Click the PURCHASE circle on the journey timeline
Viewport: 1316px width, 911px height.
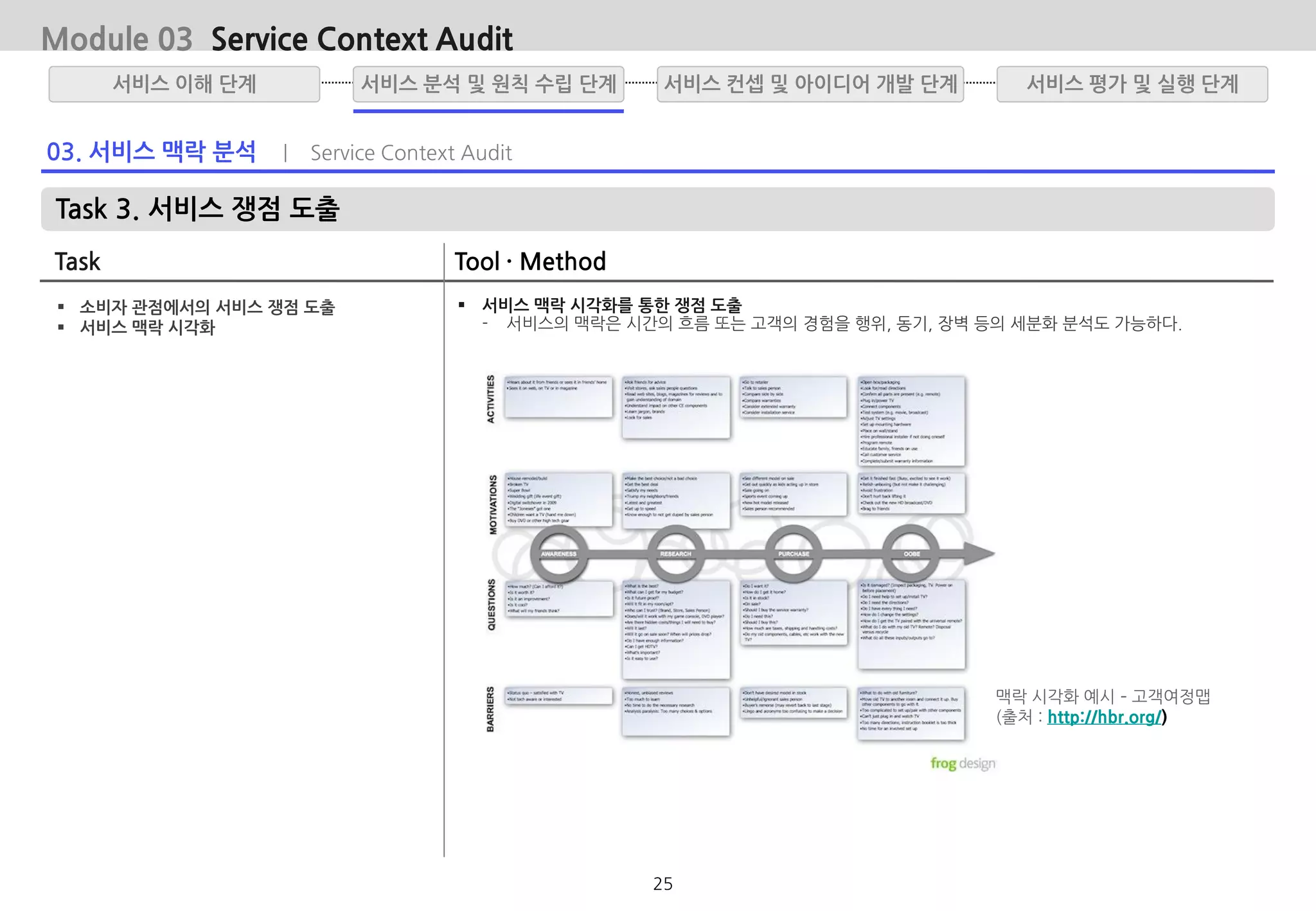click(794, 554)
